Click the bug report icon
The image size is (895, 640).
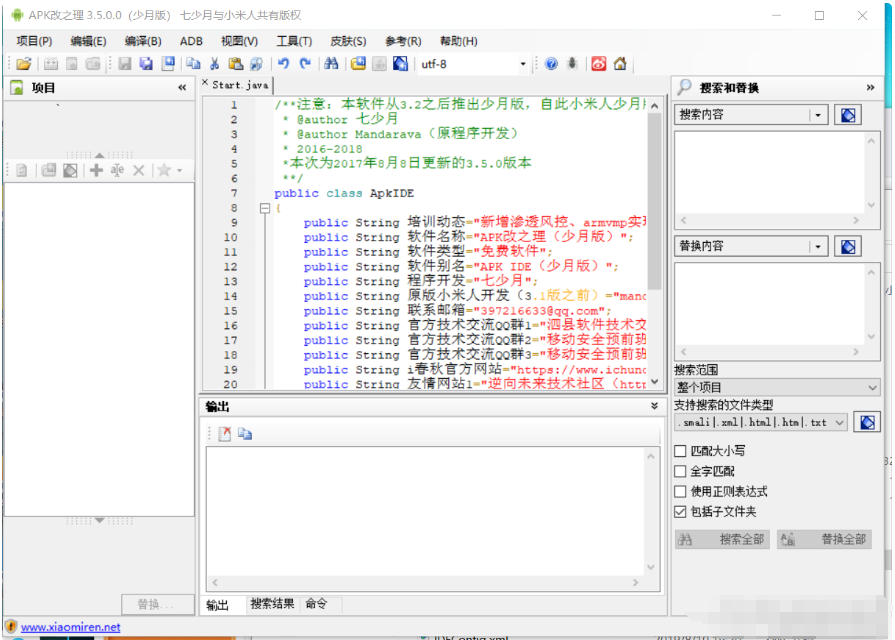[x=571, y=63]
